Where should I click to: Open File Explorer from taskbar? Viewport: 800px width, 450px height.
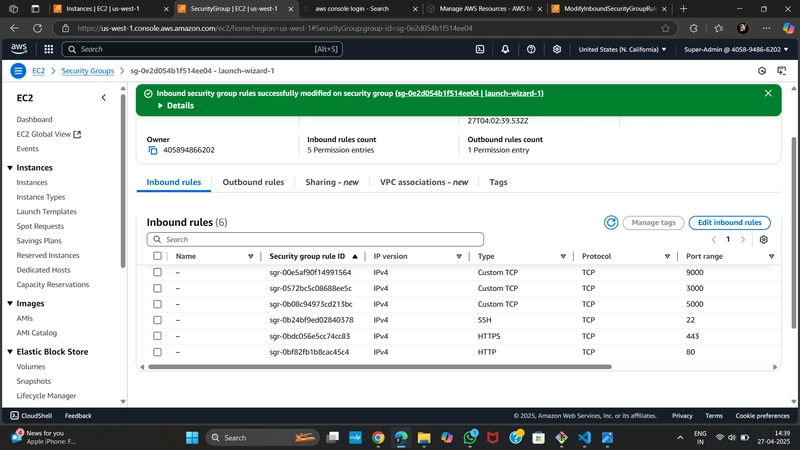point(423,437)
